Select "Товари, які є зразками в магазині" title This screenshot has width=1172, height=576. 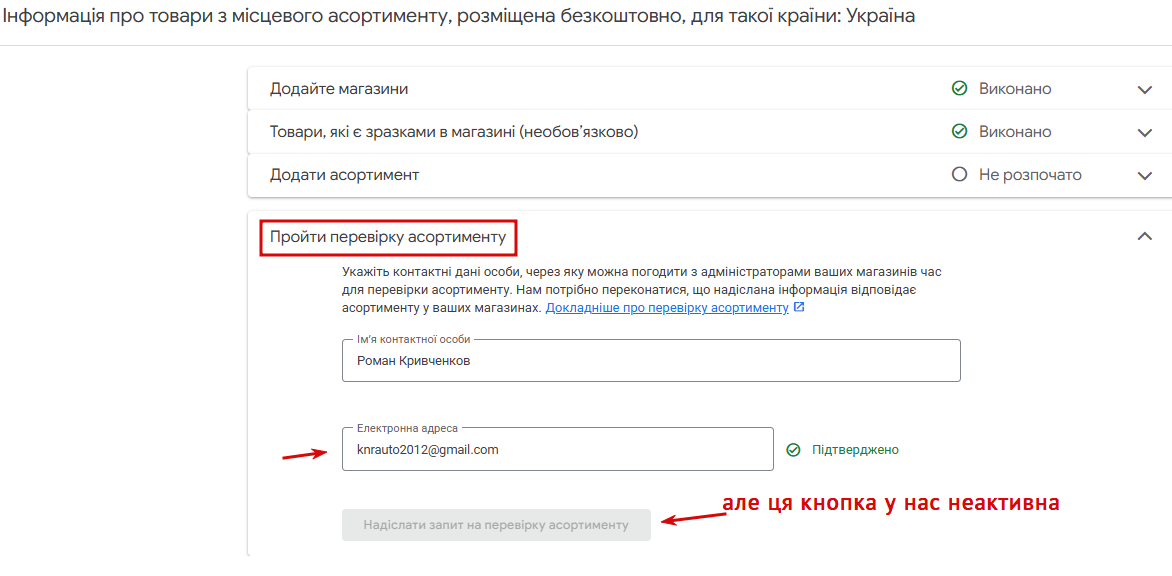[454, 132]
